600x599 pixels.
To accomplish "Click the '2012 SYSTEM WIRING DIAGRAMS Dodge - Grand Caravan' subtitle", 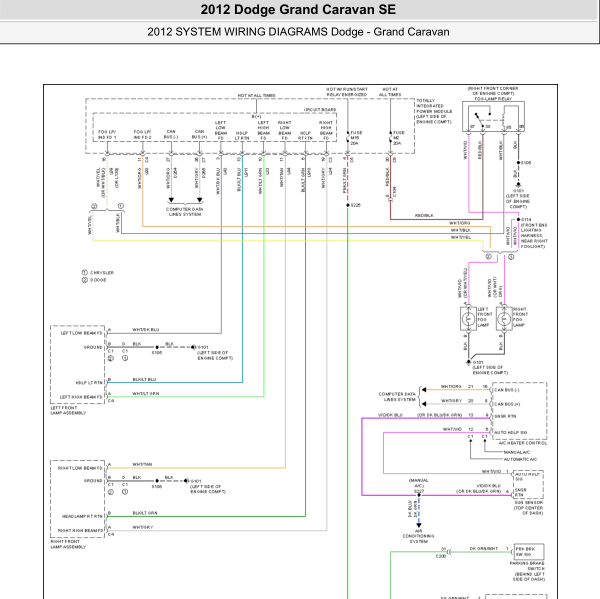I will [298, 32].
